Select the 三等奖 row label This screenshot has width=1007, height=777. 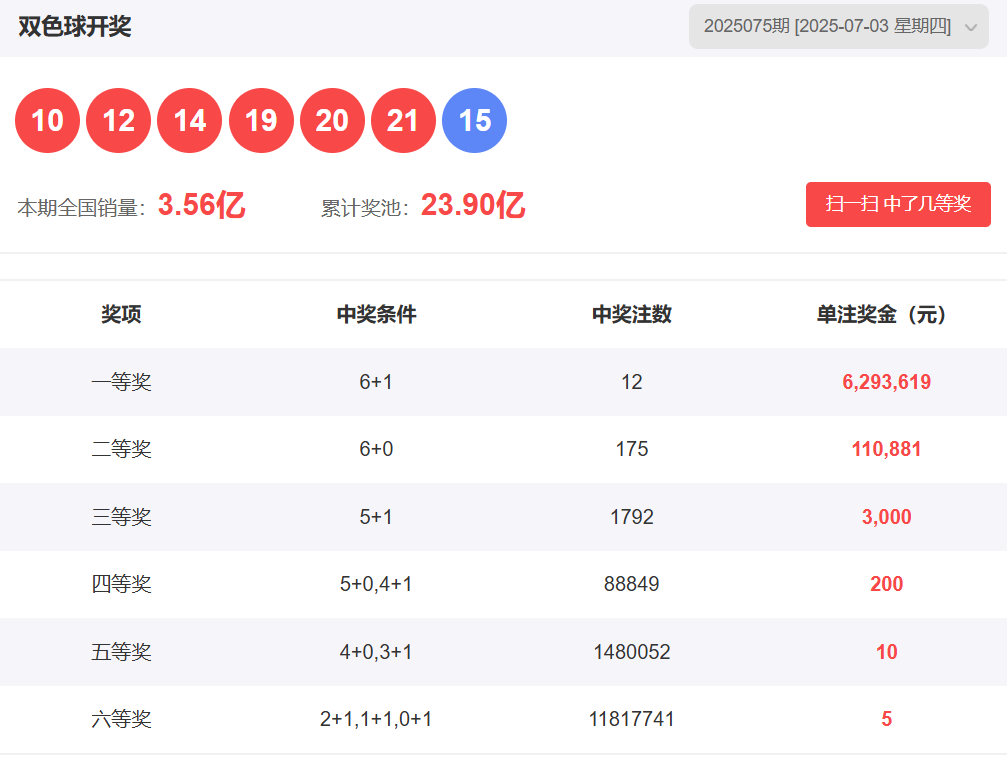point(121,517)
